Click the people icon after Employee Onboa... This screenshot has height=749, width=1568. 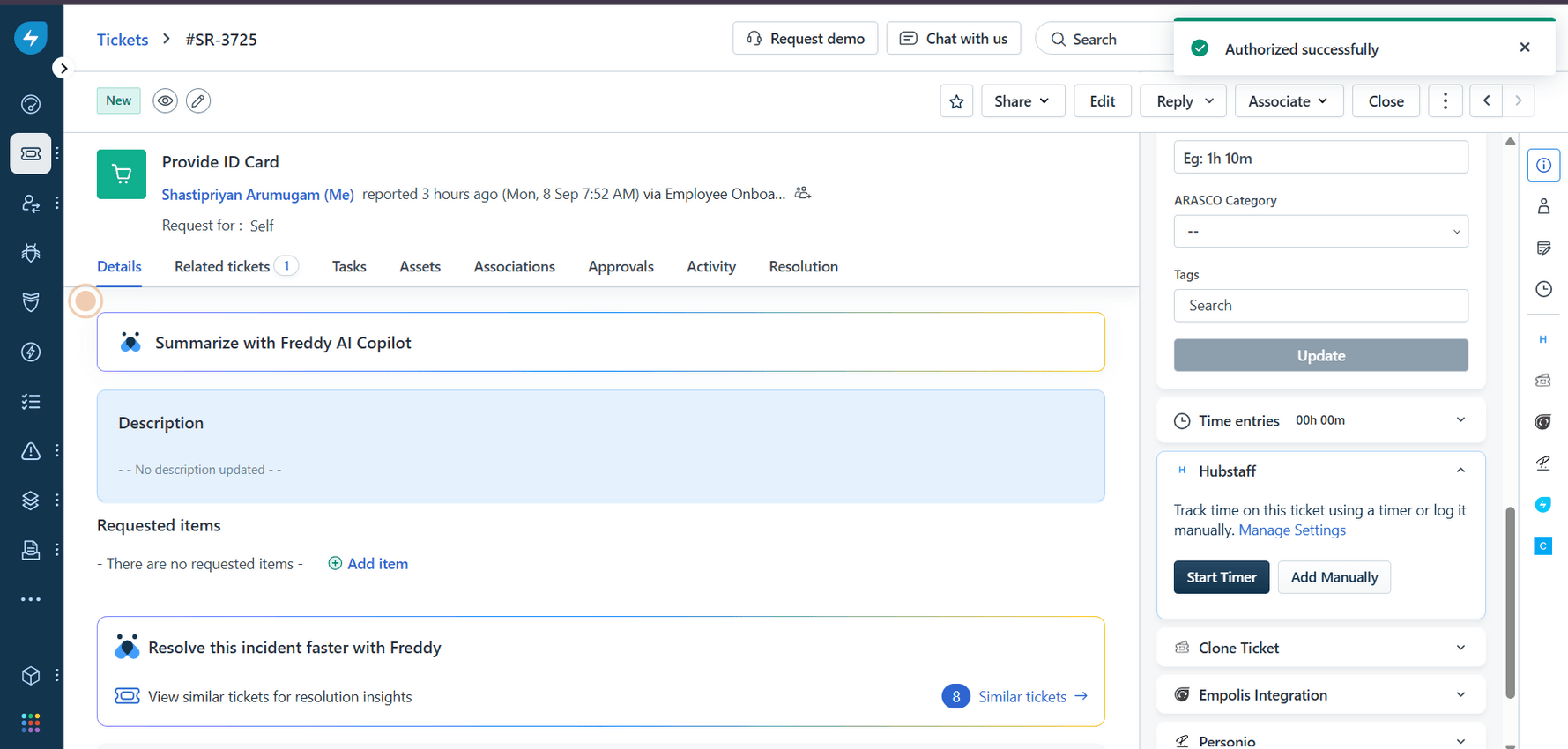(x=802, y=193)
